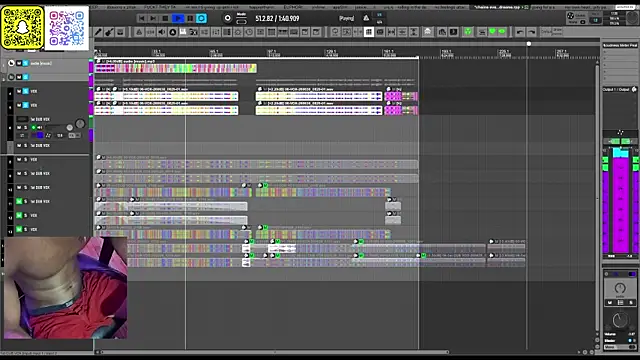640x360 pixels.
Task: Click the undo arrow icon
Action: (x=520, y=32)
